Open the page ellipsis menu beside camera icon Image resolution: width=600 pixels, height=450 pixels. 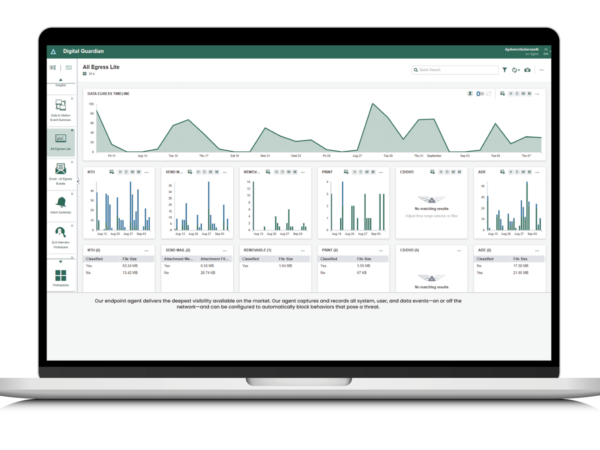pos(542,70)
